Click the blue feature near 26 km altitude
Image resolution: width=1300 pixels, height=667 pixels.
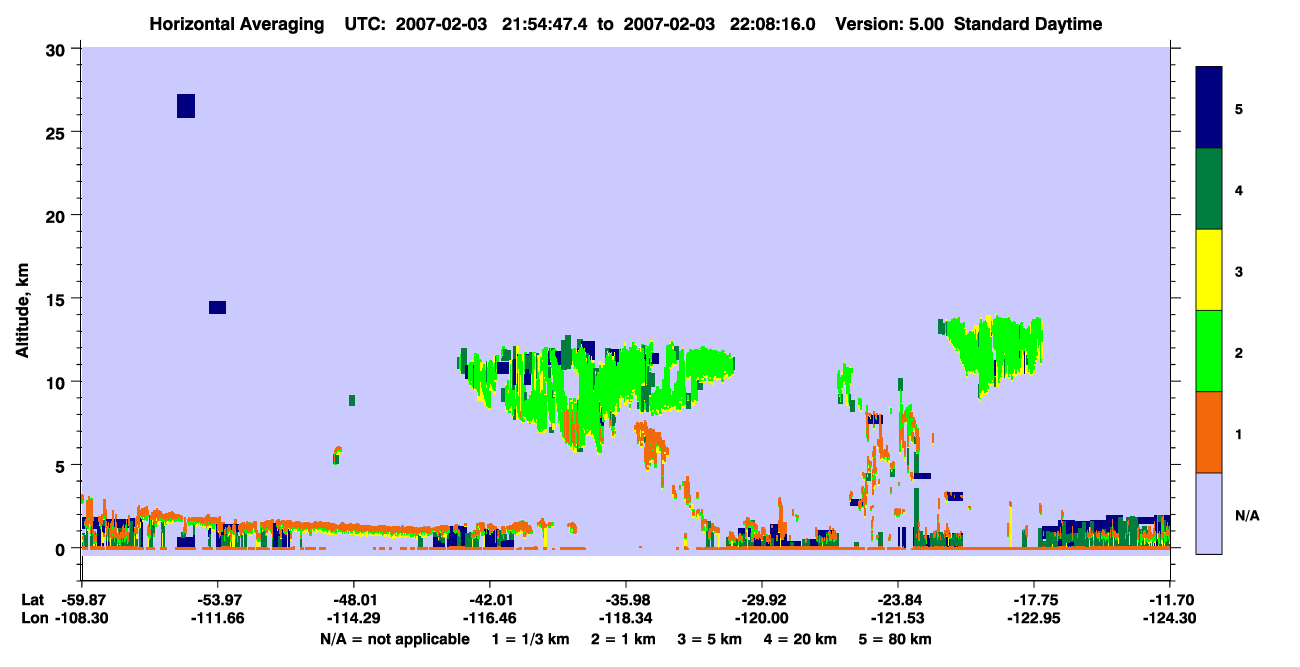tap(186, 106)
